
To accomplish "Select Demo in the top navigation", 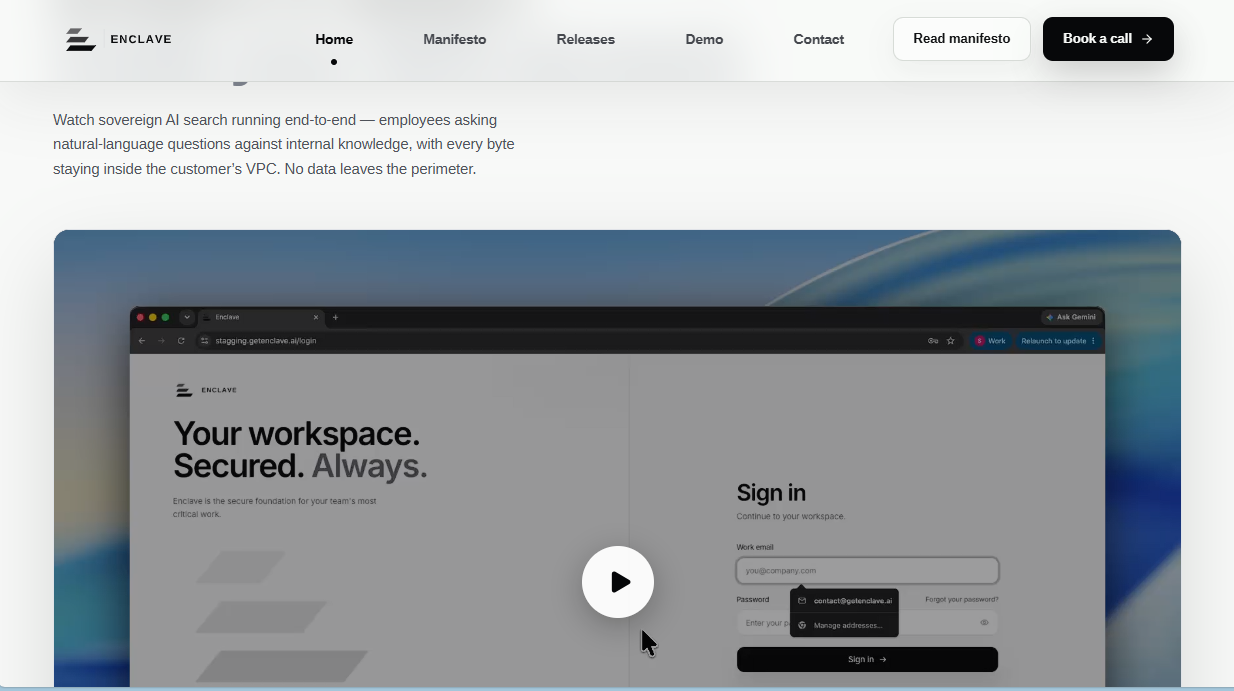I will point(704,39).
